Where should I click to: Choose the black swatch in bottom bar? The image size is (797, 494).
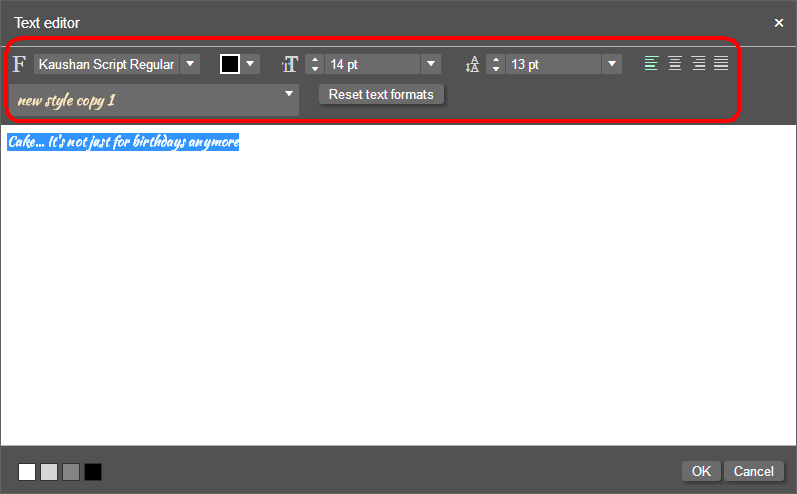pyautogui.click(x=93, y=472)
